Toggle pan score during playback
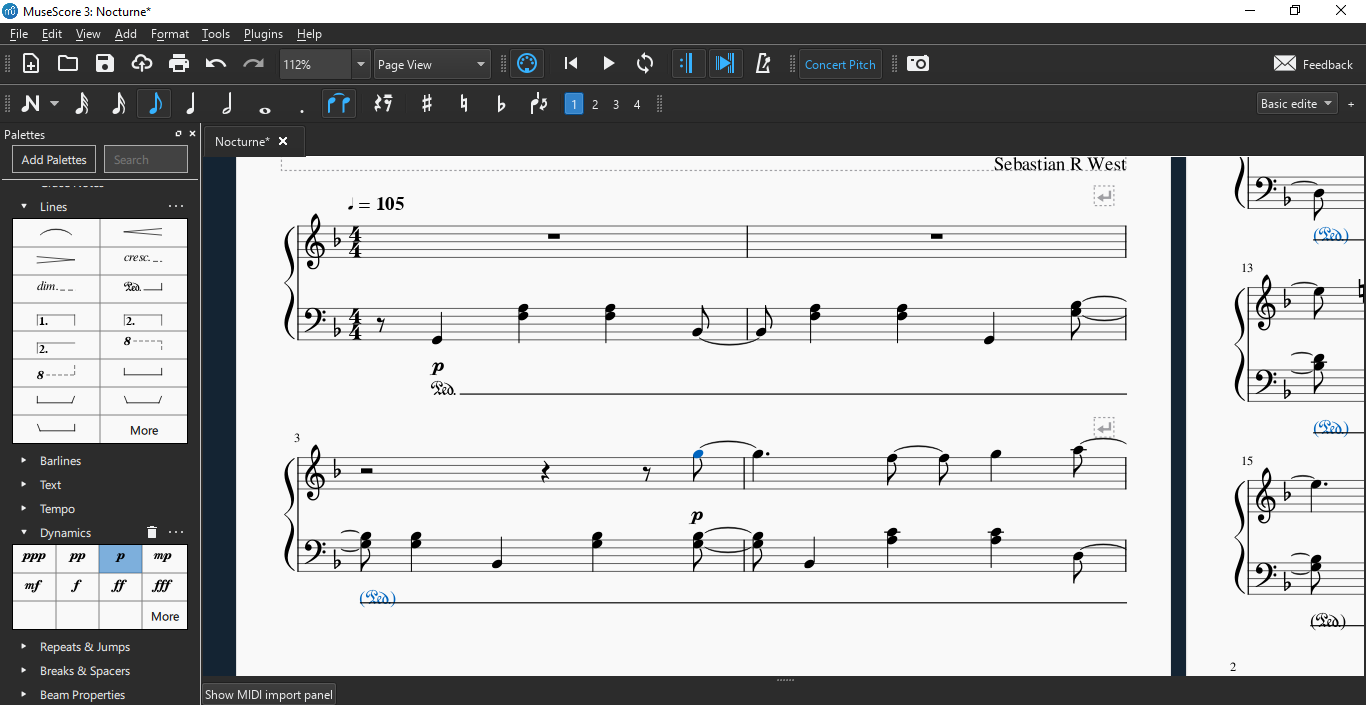Image resolution: width=1366 pixels, height=705 pixels. [x=725, y=64]
